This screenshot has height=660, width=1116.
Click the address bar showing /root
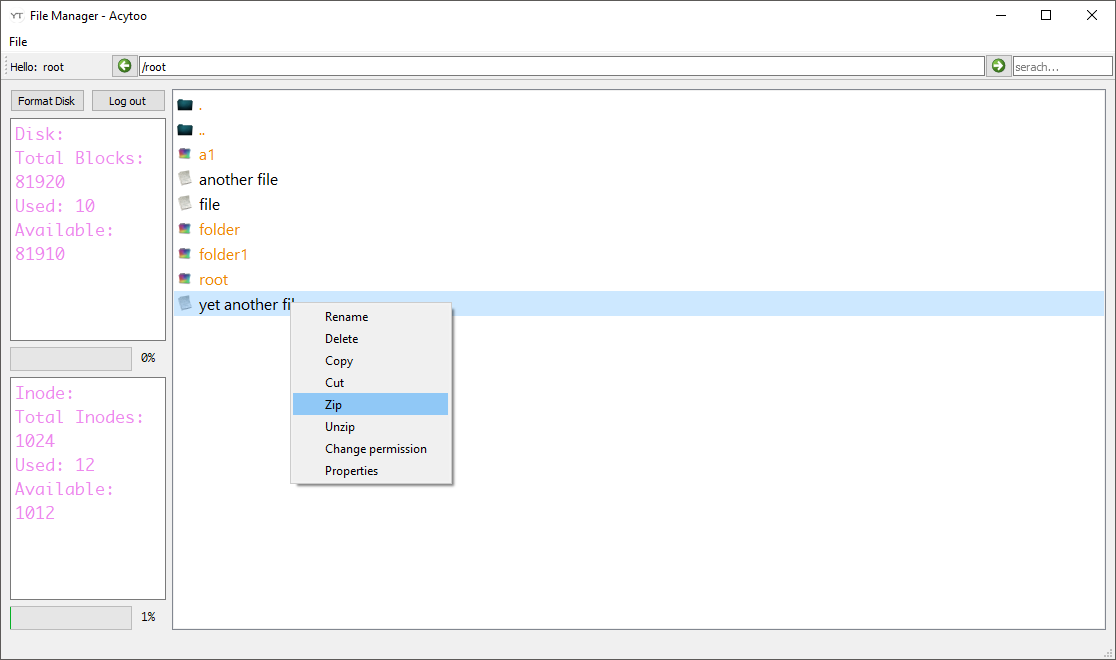pyautogui.click(x=562, y=65)
